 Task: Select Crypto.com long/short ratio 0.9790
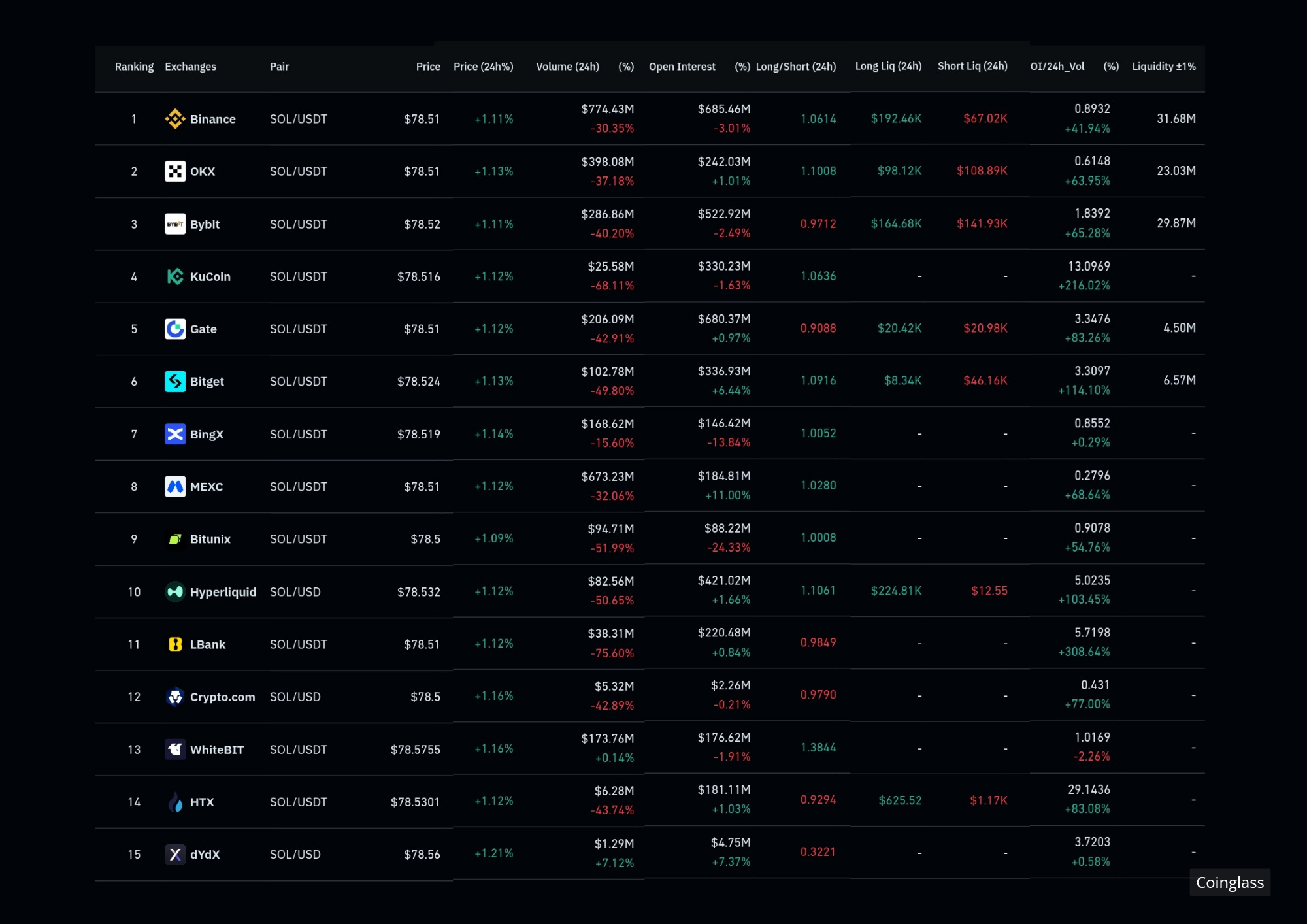click(x=818, y=695)
